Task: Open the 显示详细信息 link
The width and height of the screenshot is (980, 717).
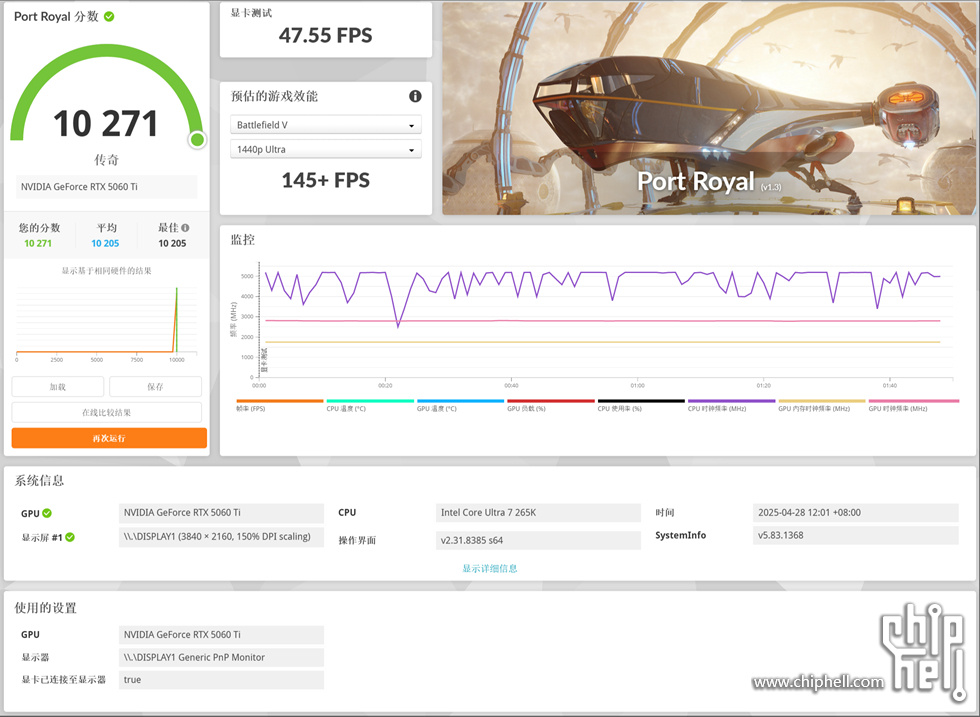Action: [489, 568]
